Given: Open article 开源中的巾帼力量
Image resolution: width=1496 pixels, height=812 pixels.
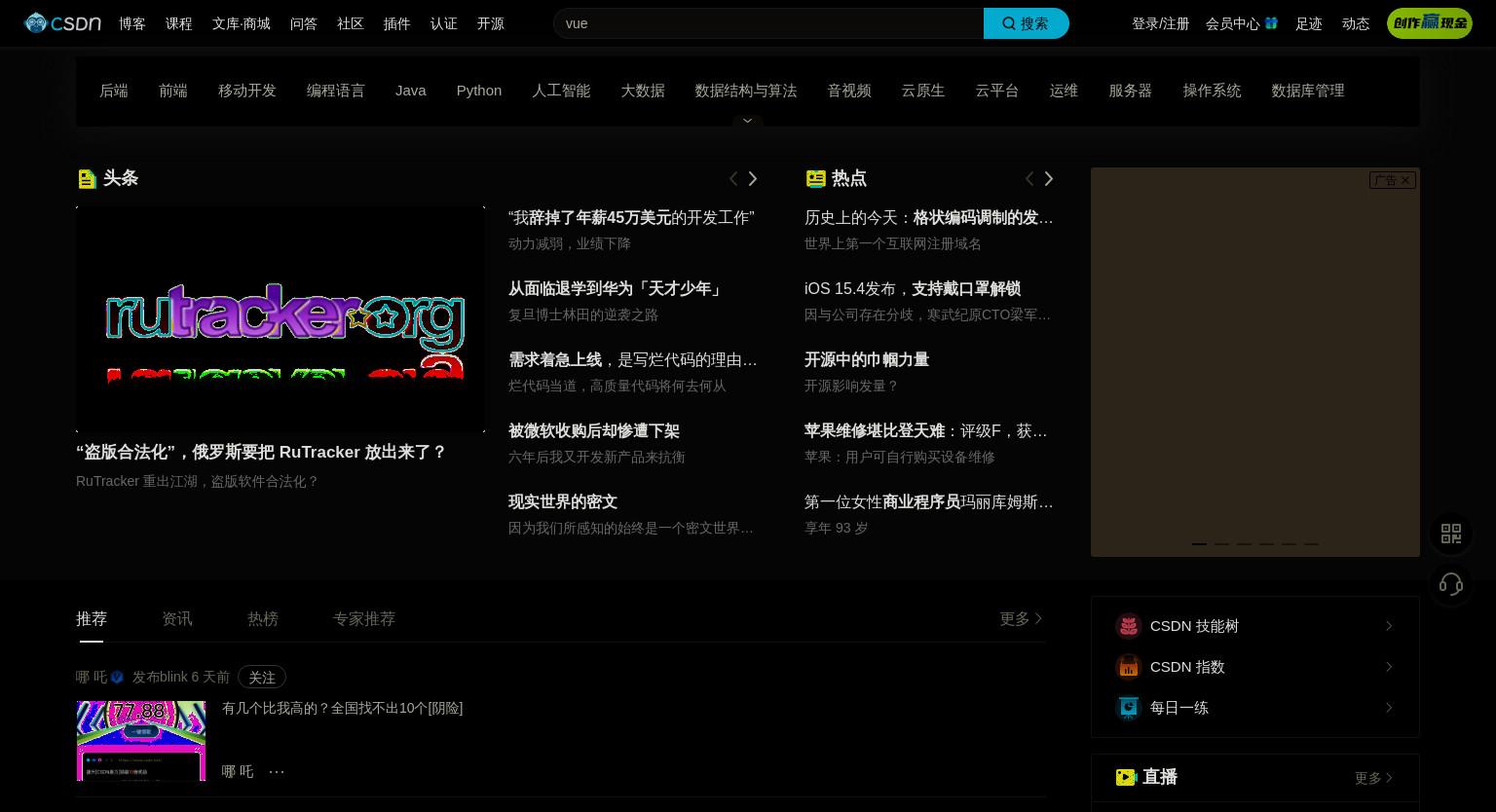Looking at the screenshot, I should [867, 360].
